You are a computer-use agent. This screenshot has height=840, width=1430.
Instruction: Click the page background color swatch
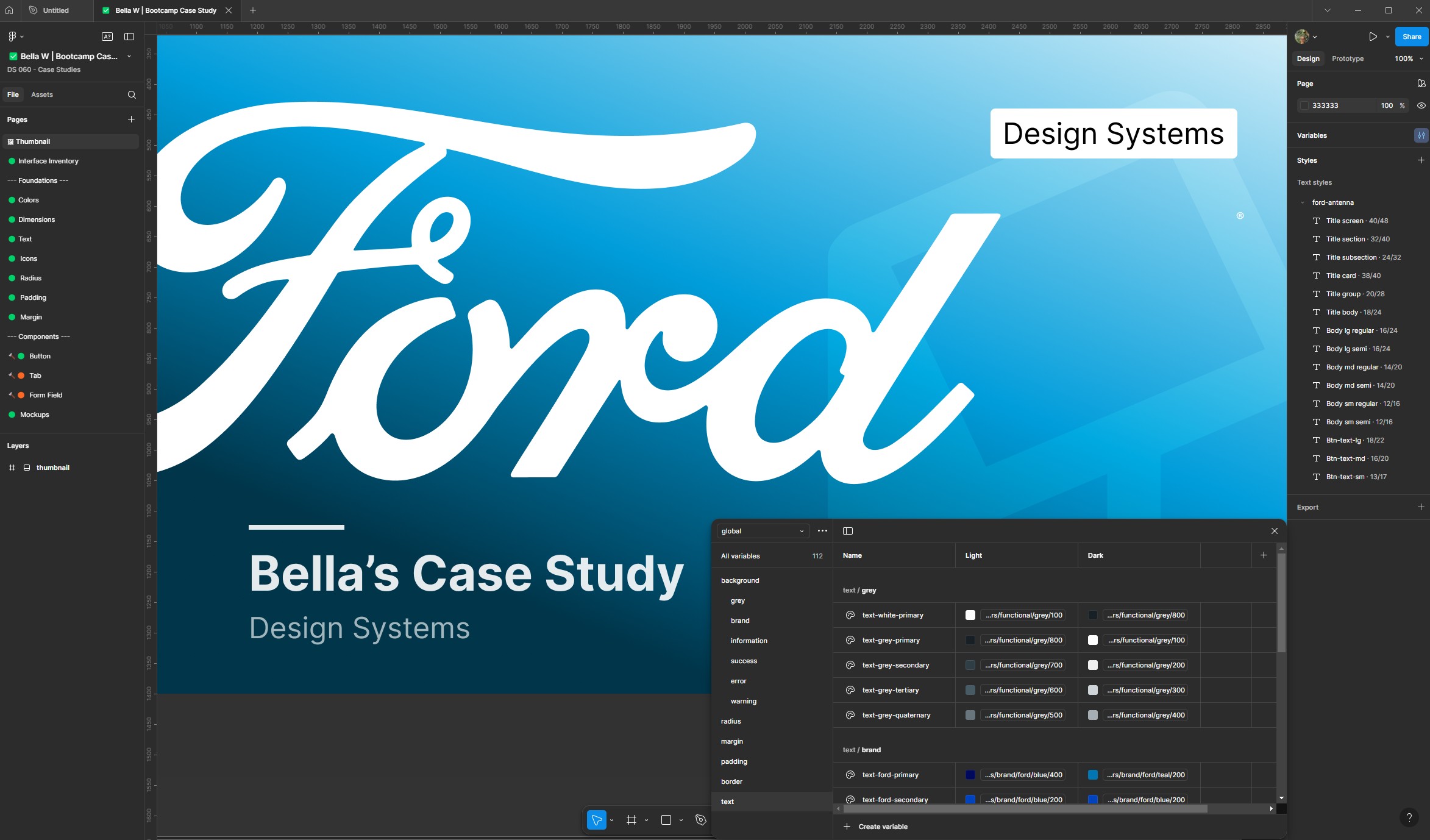[x=1304, y=105]
